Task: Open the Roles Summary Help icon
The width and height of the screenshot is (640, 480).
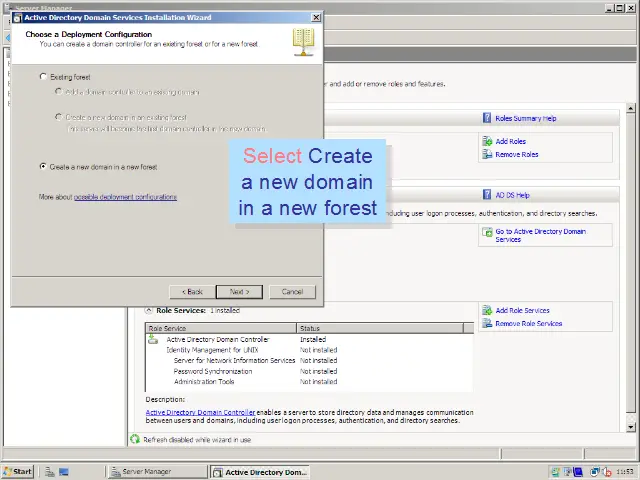Action: 487,118
